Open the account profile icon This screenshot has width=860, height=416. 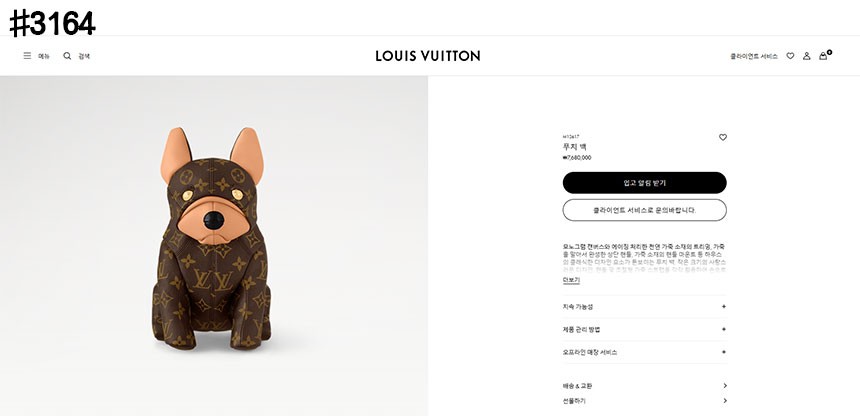(x=807, y=56)
